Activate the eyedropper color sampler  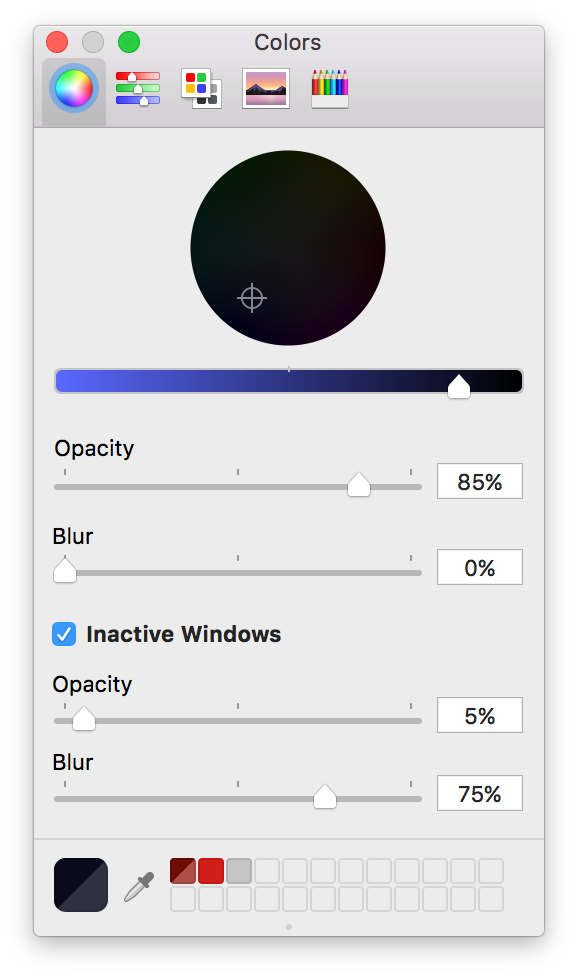(x=138, y=886)
